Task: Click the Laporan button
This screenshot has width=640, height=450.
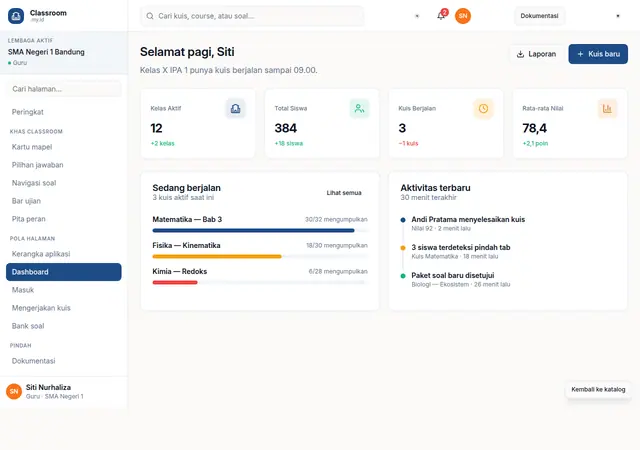Action: tap(536, 54)
